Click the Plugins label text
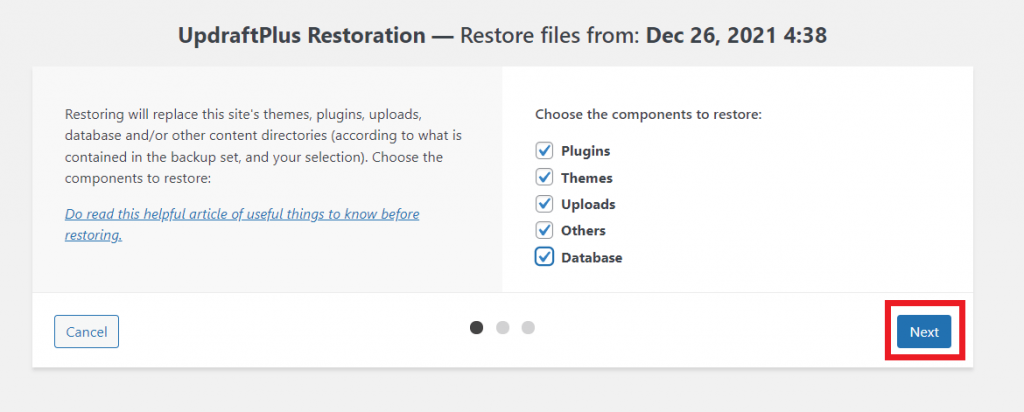 586,151
